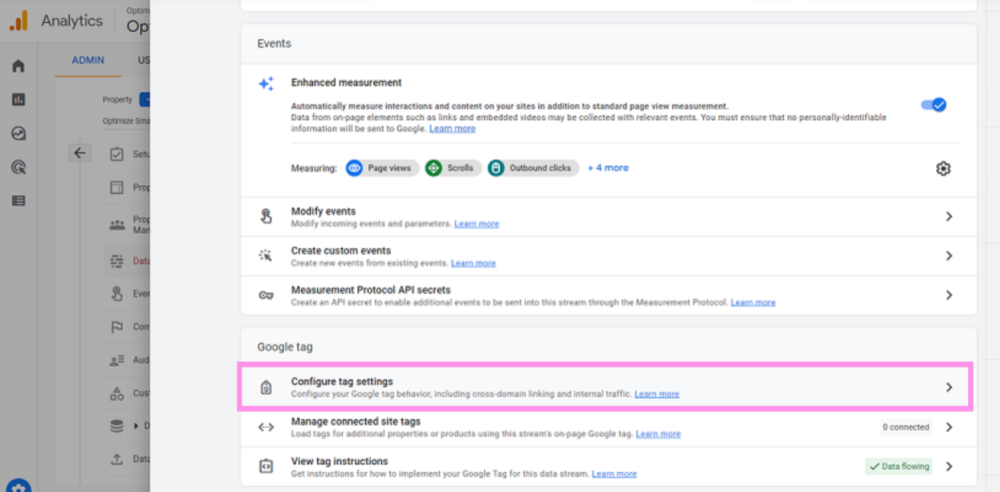Expand Create custom events chevron
The height and width of the screenshot is (492, 1000).
[949, 256]
